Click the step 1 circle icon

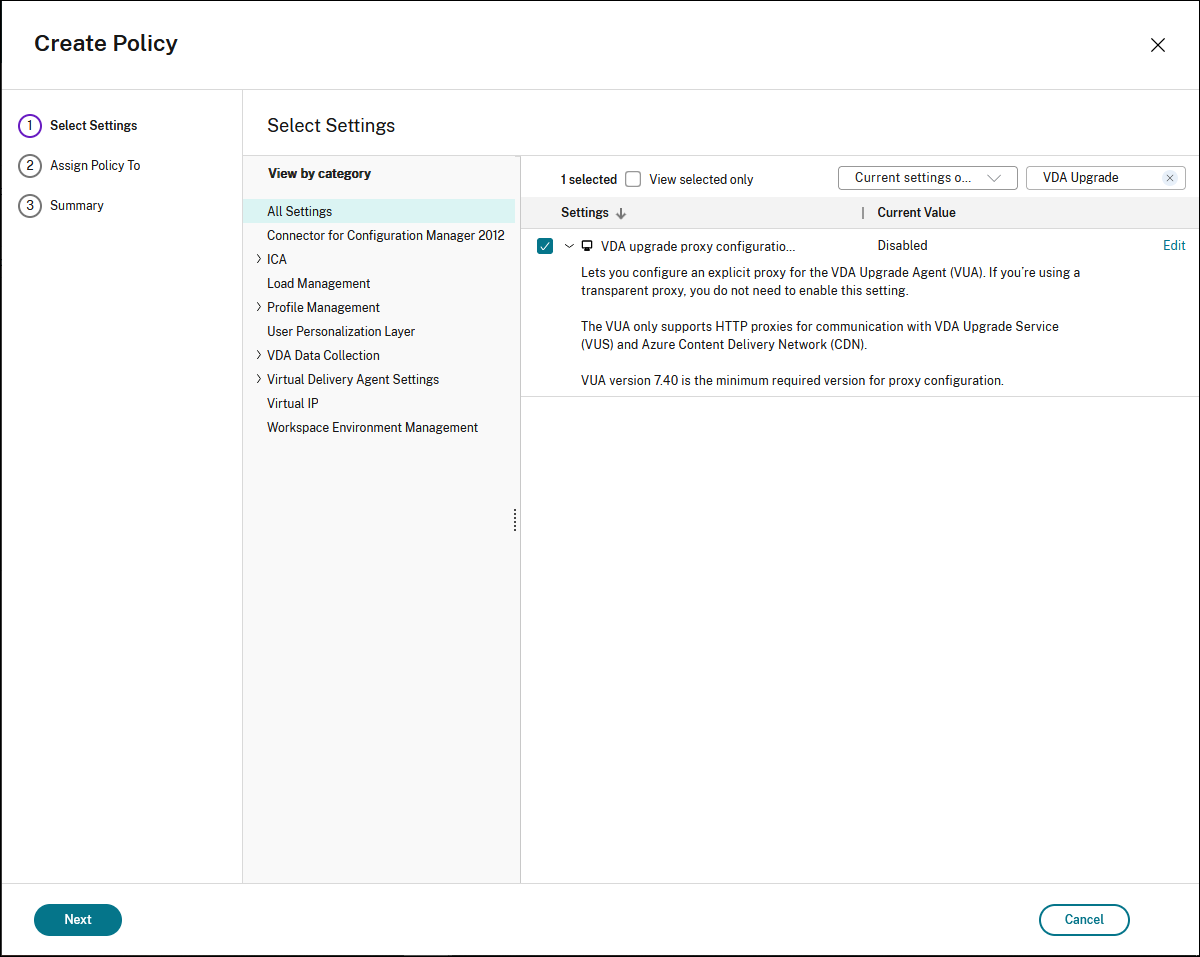pos(30,126)
